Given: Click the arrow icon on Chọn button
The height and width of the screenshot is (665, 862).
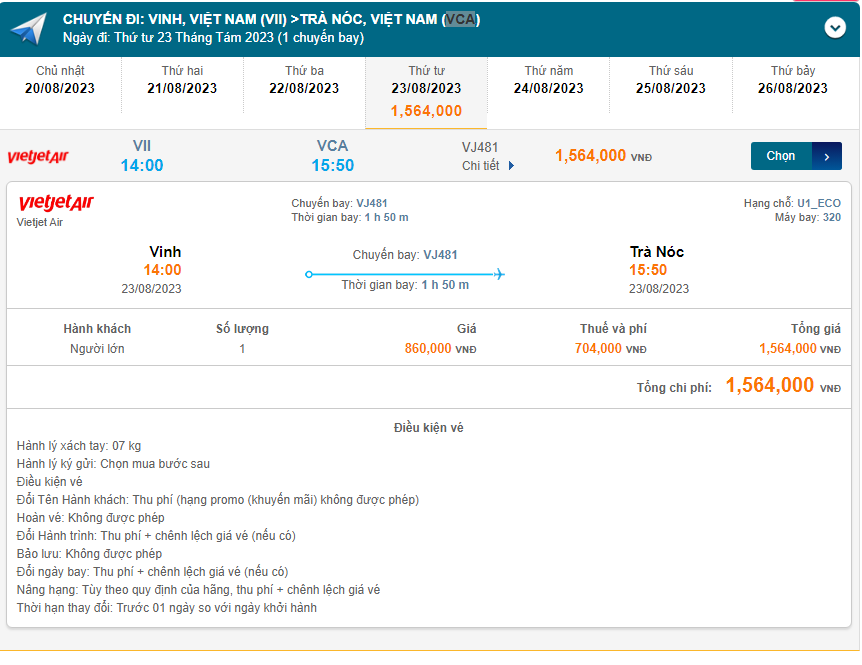Looking at the screenshot, I should pos(827,156).
